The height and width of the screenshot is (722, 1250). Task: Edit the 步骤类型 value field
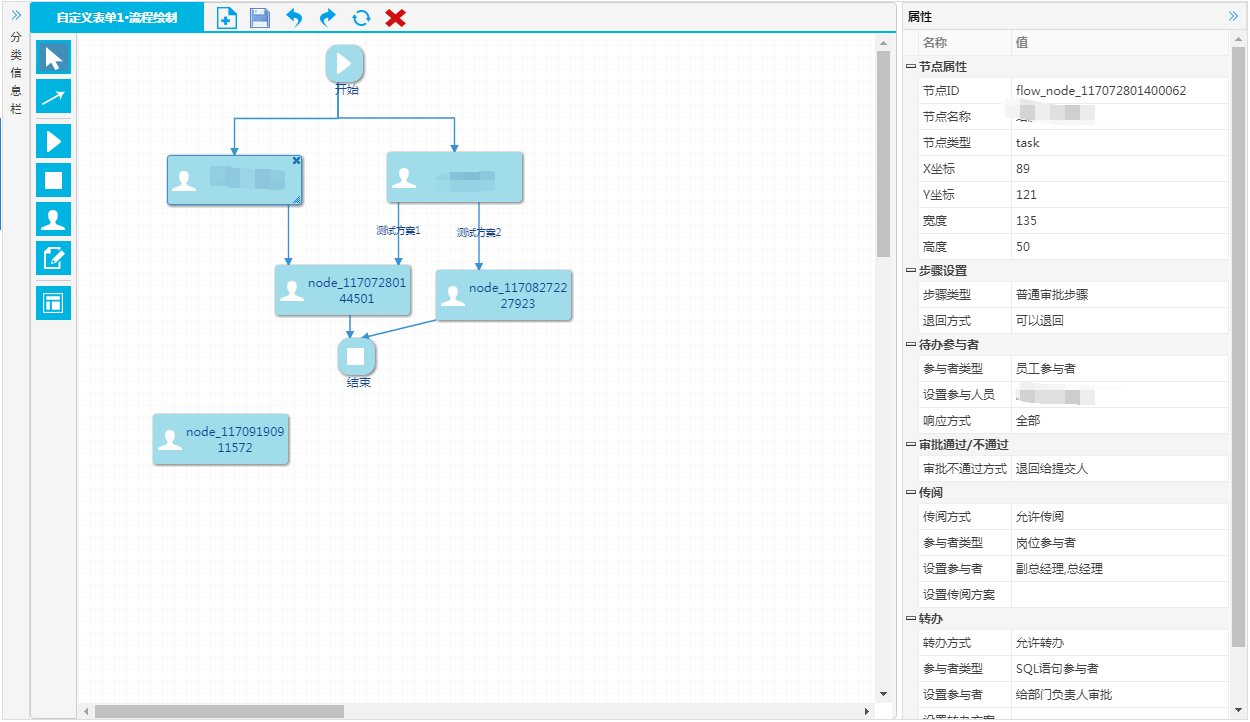[x=1119, y=295]
